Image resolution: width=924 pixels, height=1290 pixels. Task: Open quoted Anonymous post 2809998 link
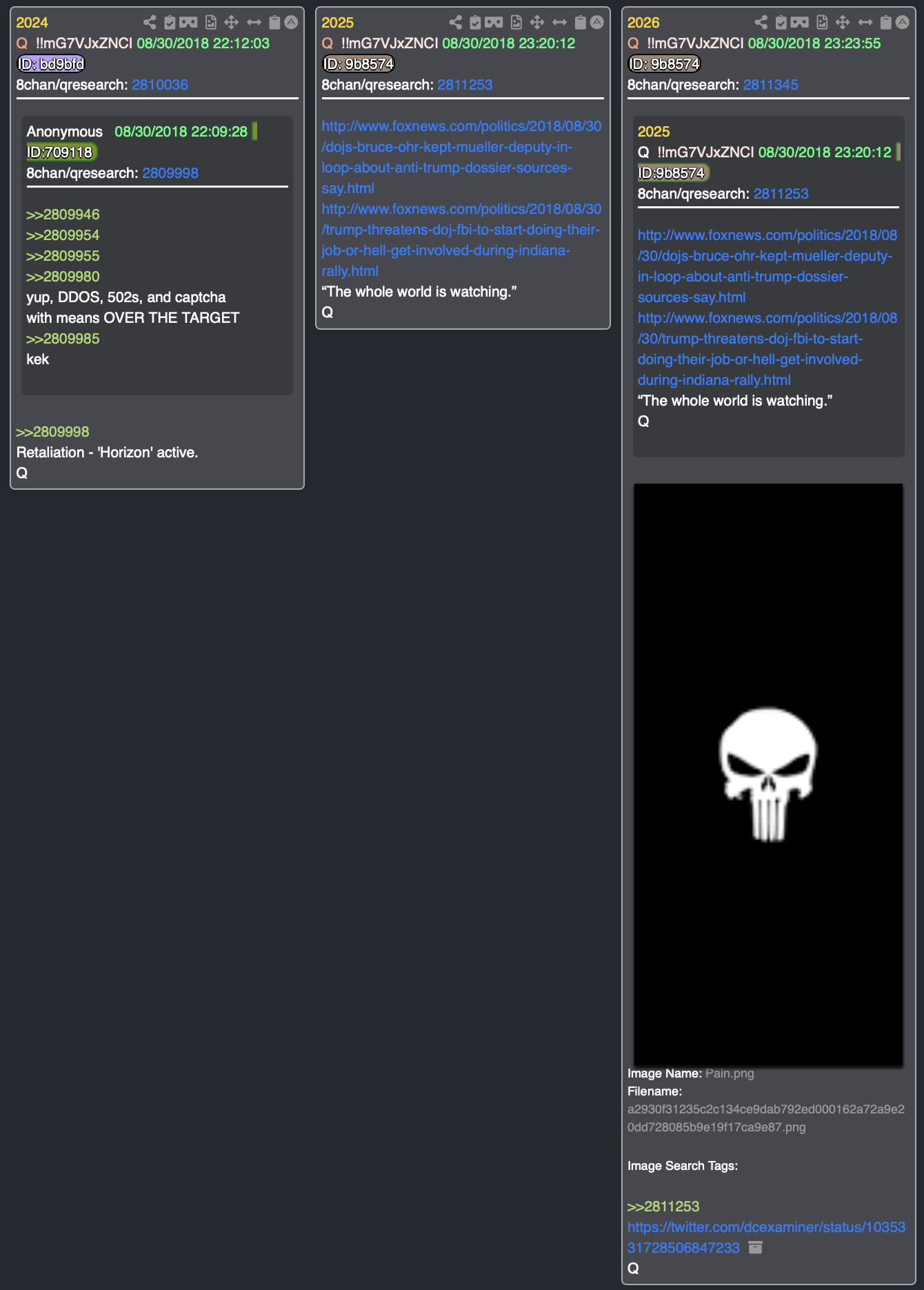point(170,173)
